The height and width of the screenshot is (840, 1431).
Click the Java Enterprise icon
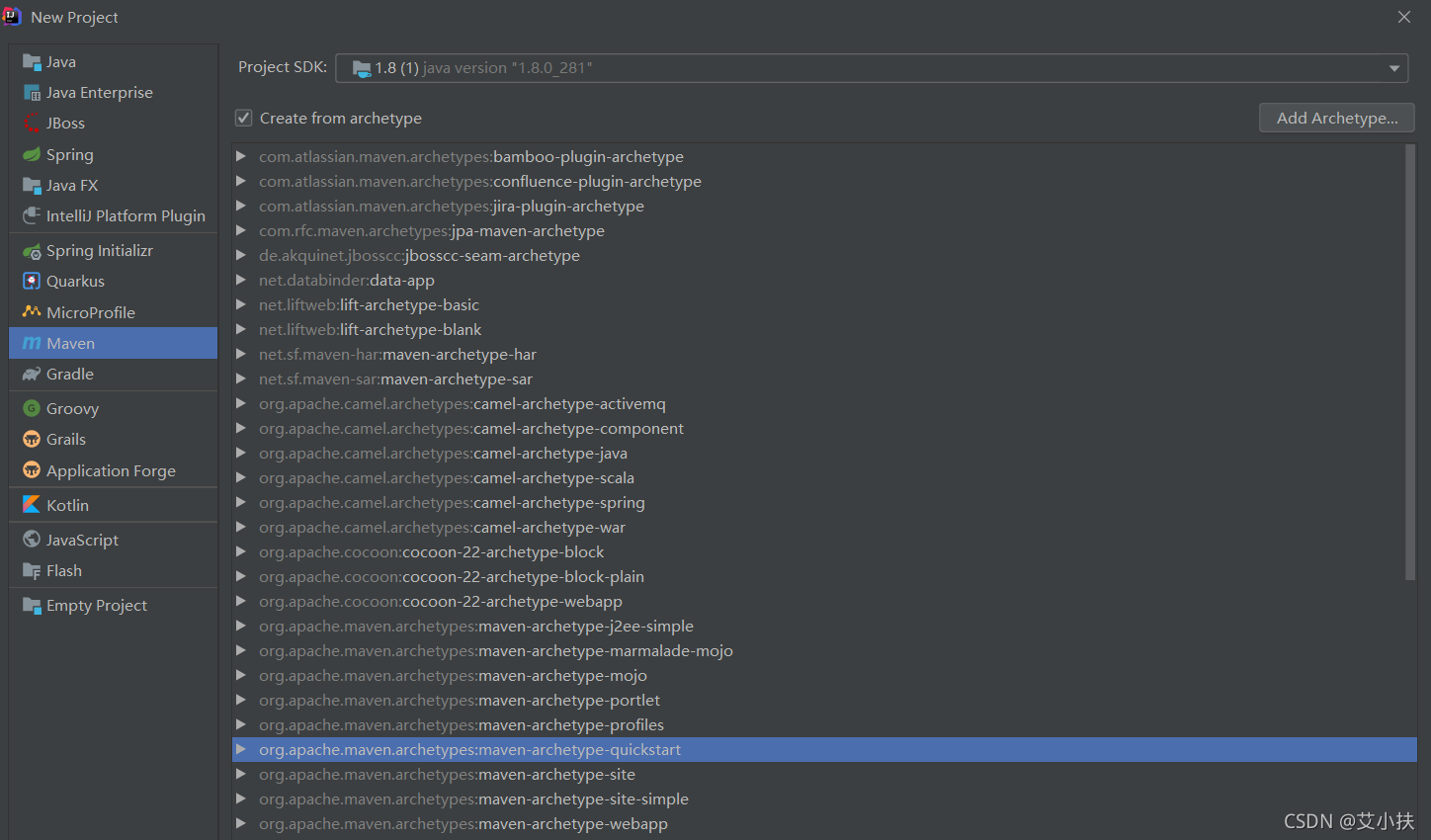pyautogui.click(x=32, y=93)
